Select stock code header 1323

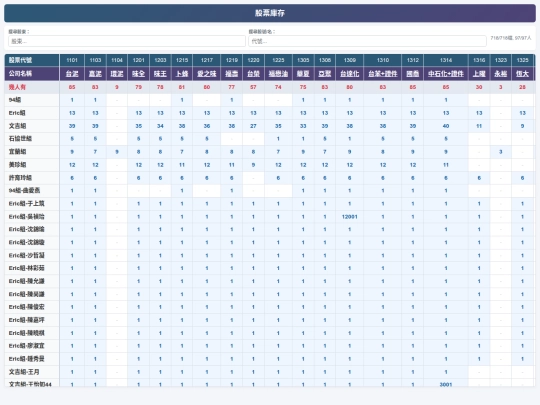501,60
